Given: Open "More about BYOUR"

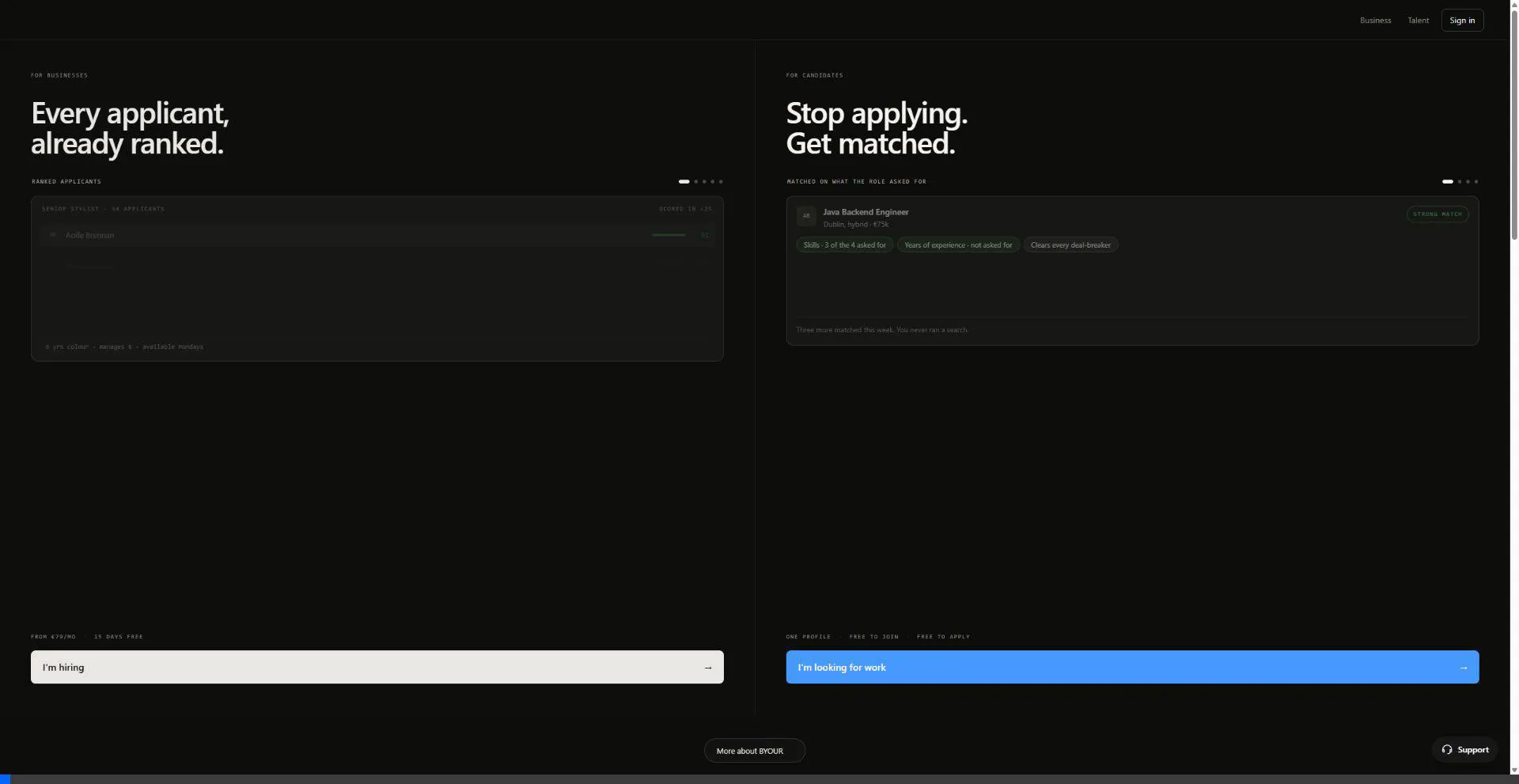Looking at the screenshot, I should [755, 751].
